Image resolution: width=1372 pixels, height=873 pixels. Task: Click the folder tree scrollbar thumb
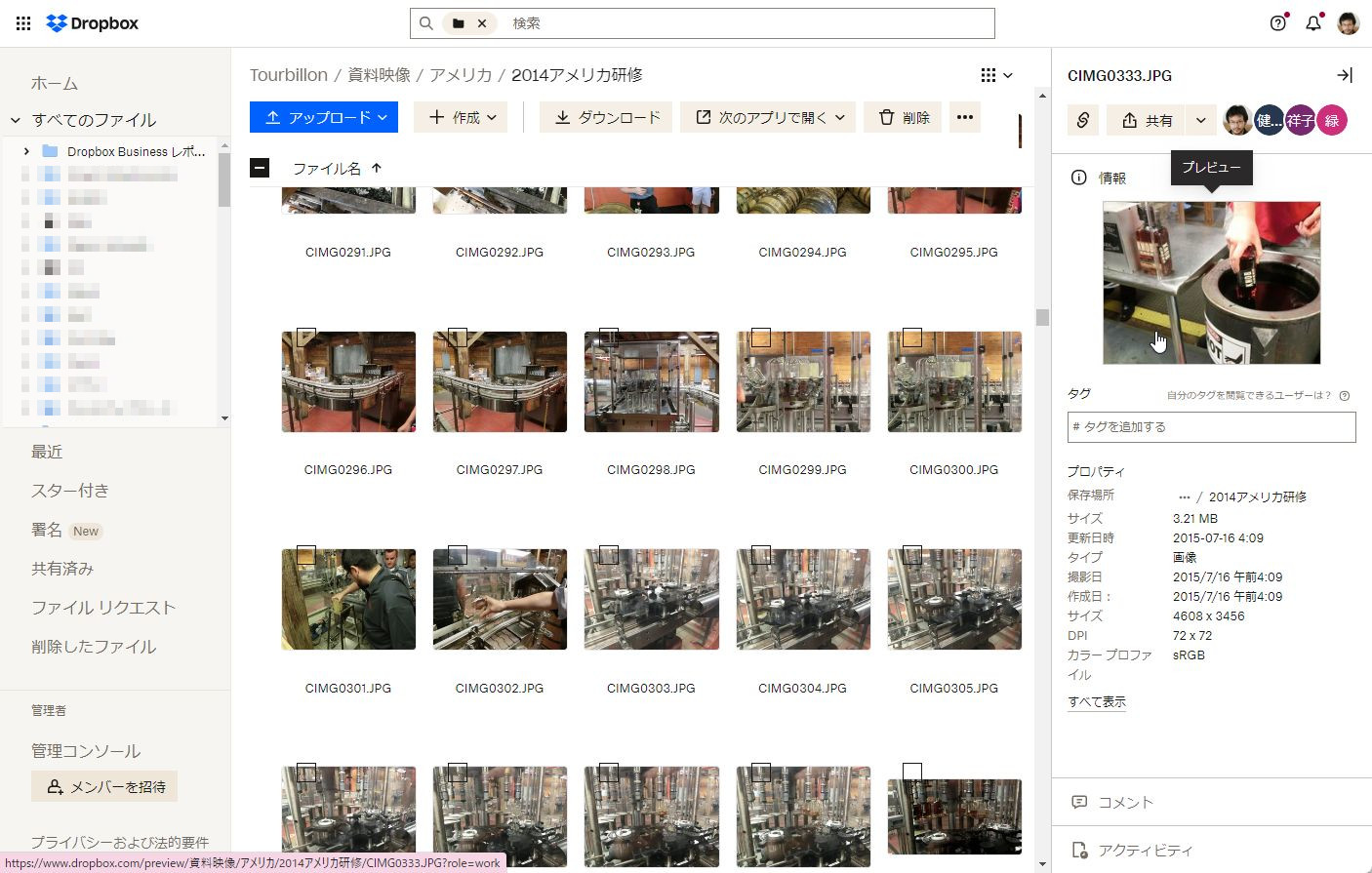point(224,180)
